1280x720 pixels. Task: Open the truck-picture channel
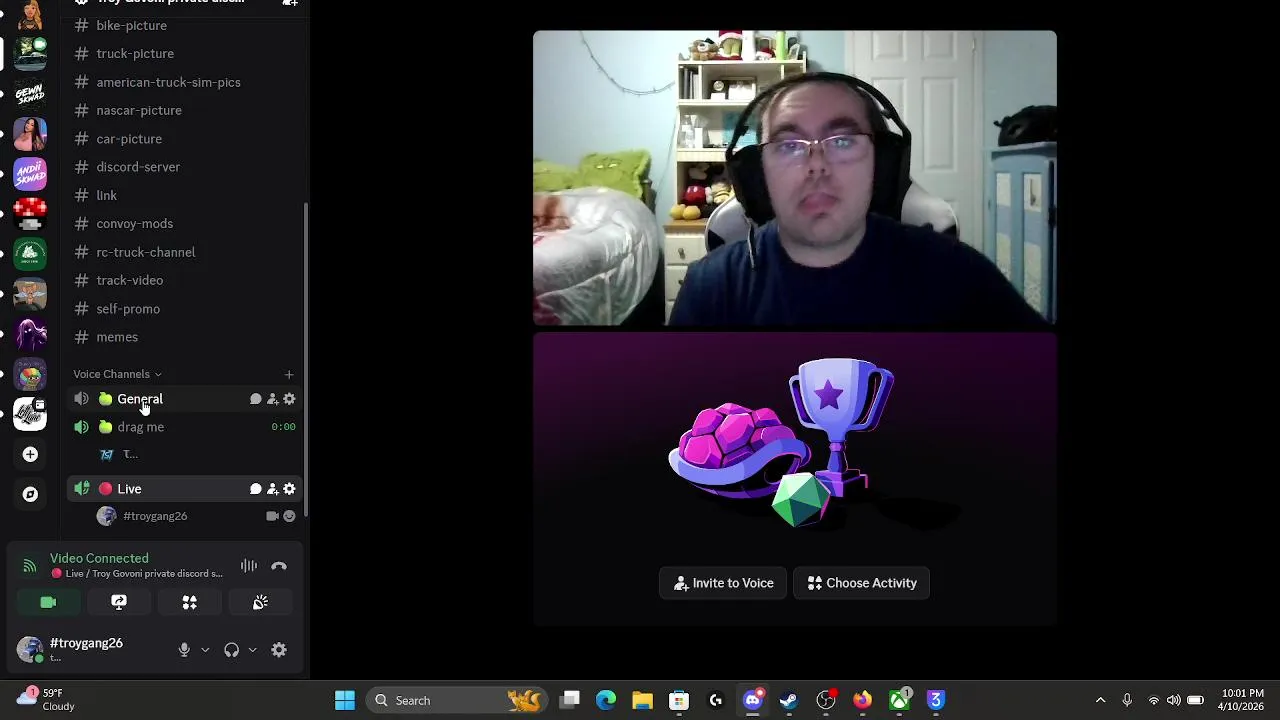click(x=135, y=53)
